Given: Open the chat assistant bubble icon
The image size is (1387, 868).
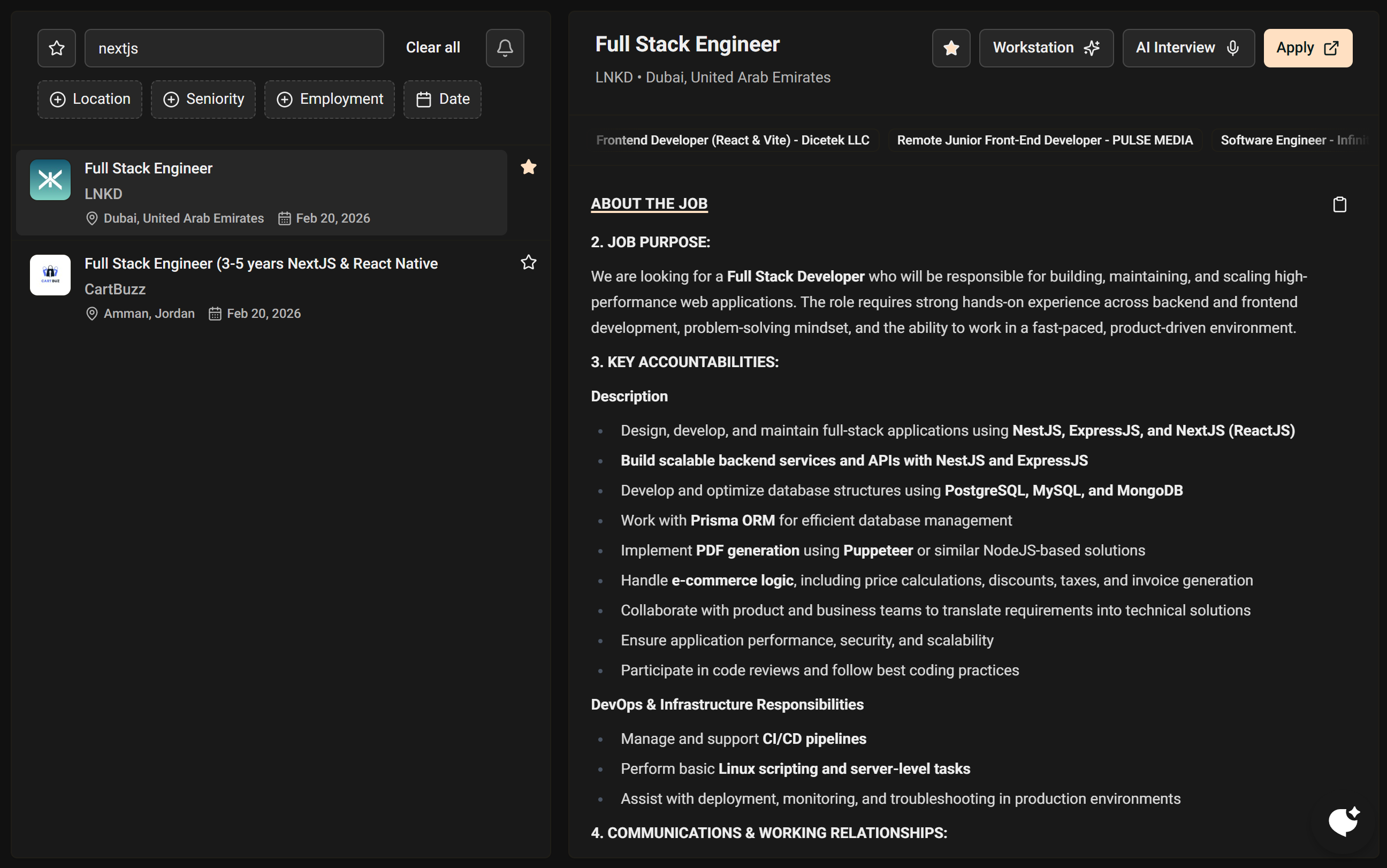Looking at the screenshot, I should [x=1343, y=821].
